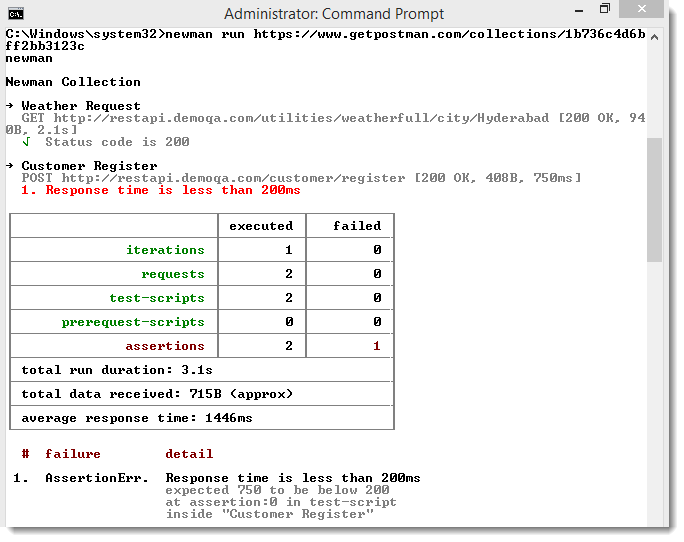Click the green check mark passing test
The width and height of the screenshot is (684, 542).
(26, 141)
